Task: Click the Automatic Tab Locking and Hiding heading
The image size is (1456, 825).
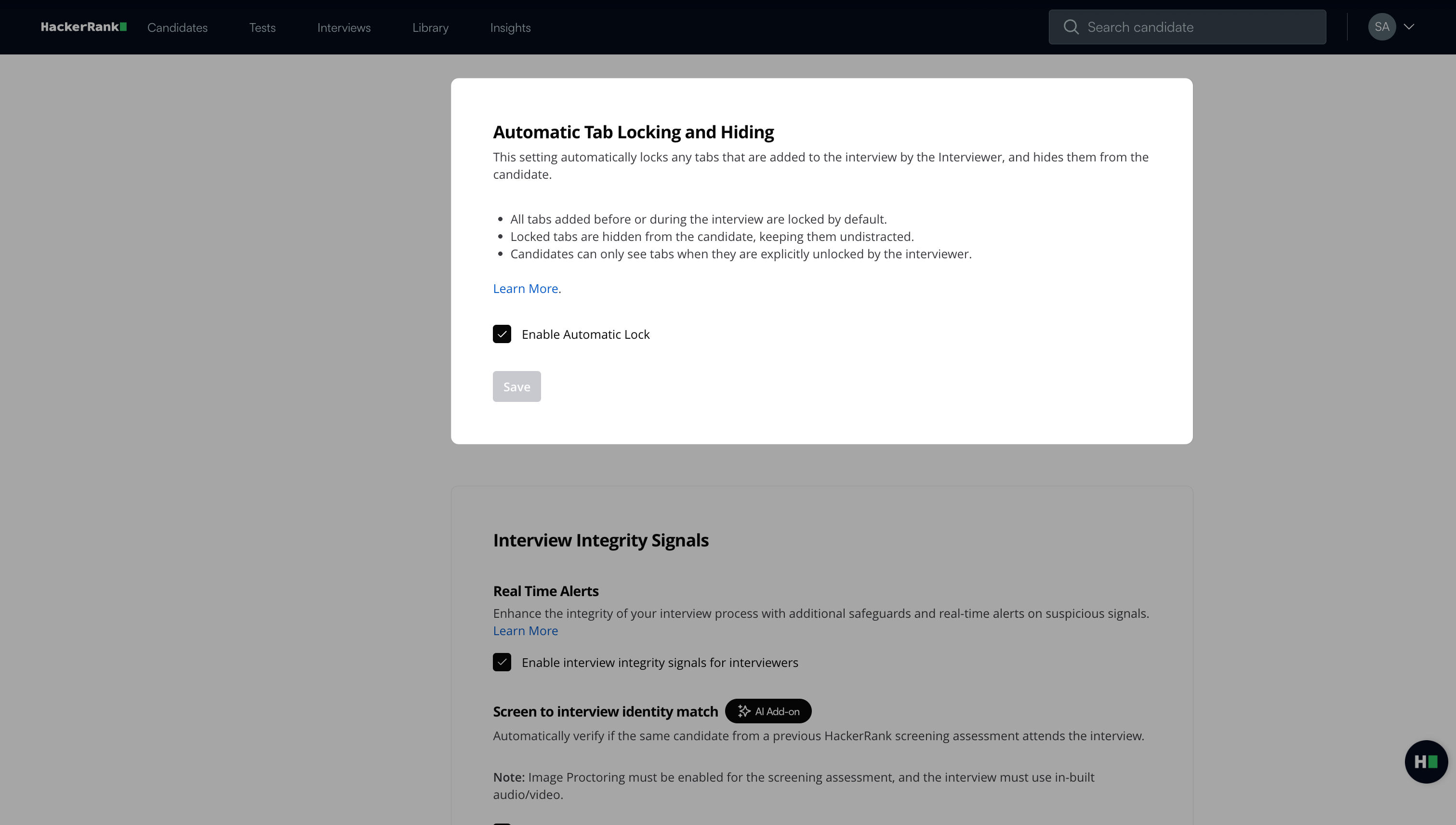Action: 633,132
